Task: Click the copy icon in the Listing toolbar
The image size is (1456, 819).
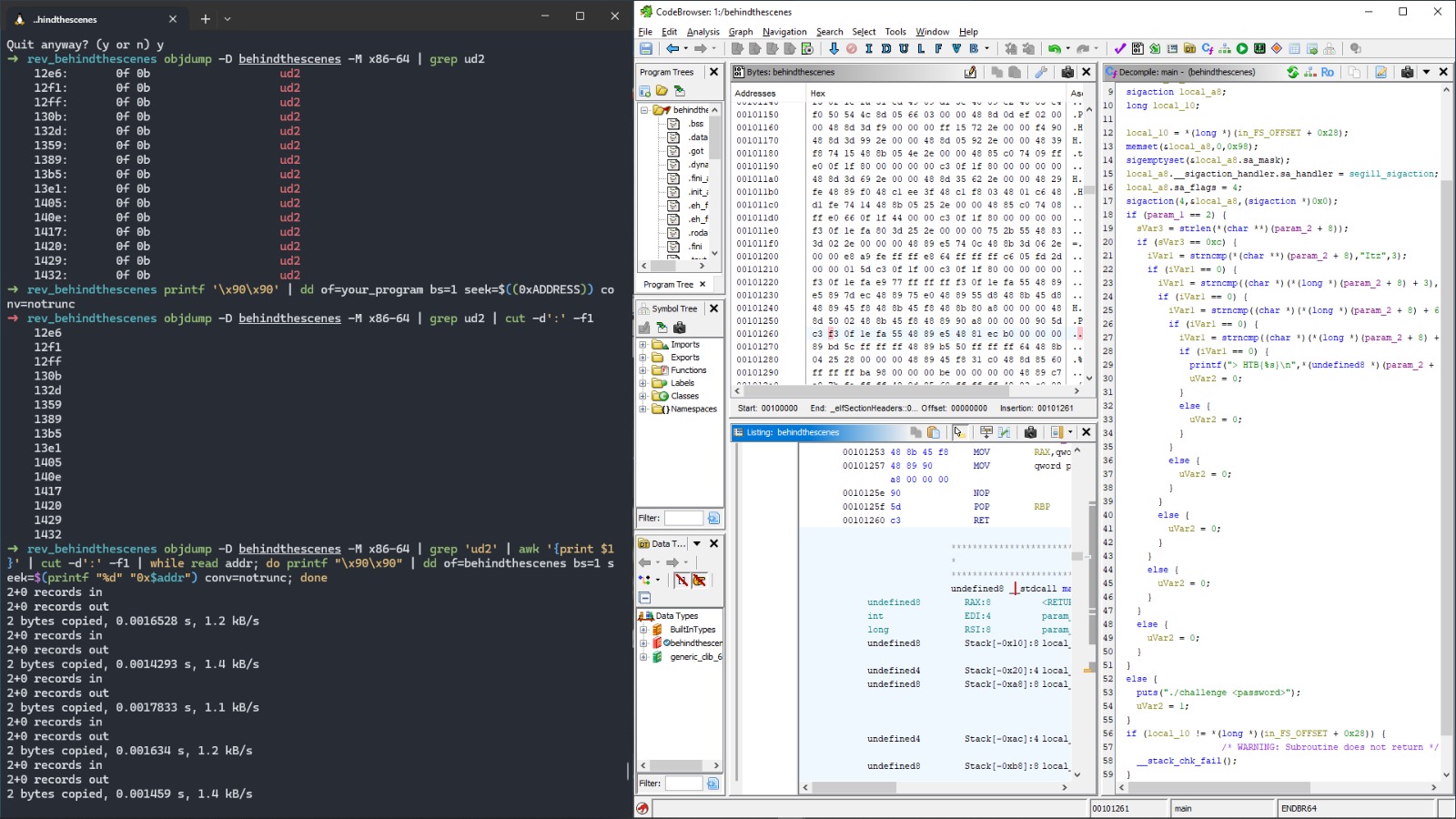Action: pyautogui.click(x=916, y=432)
